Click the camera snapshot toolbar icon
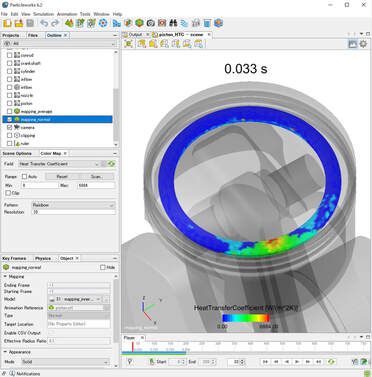The height and width of the screenshot is (377, 372). coord(151,23)
